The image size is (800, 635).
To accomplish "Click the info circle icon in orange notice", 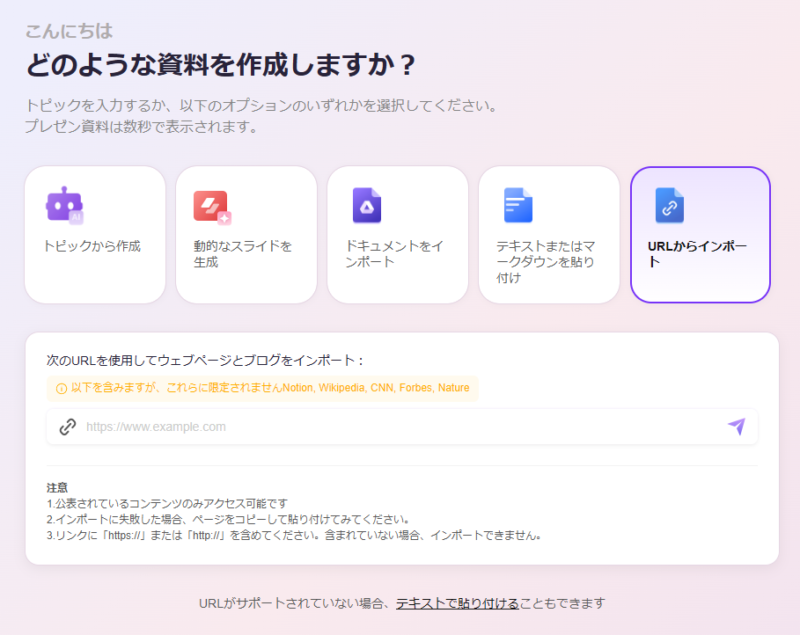I will point(61,388).
